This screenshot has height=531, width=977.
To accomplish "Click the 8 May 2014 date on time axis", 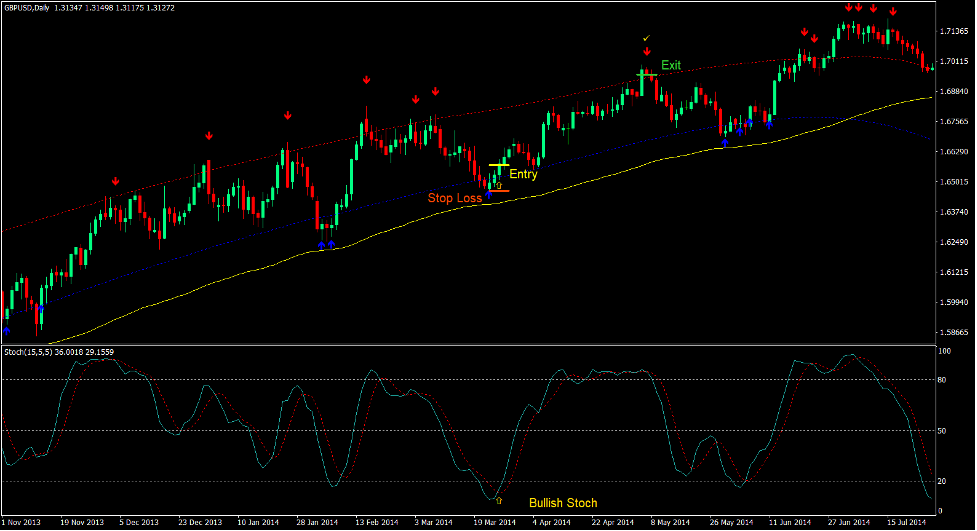I will (x=671, y=522).
